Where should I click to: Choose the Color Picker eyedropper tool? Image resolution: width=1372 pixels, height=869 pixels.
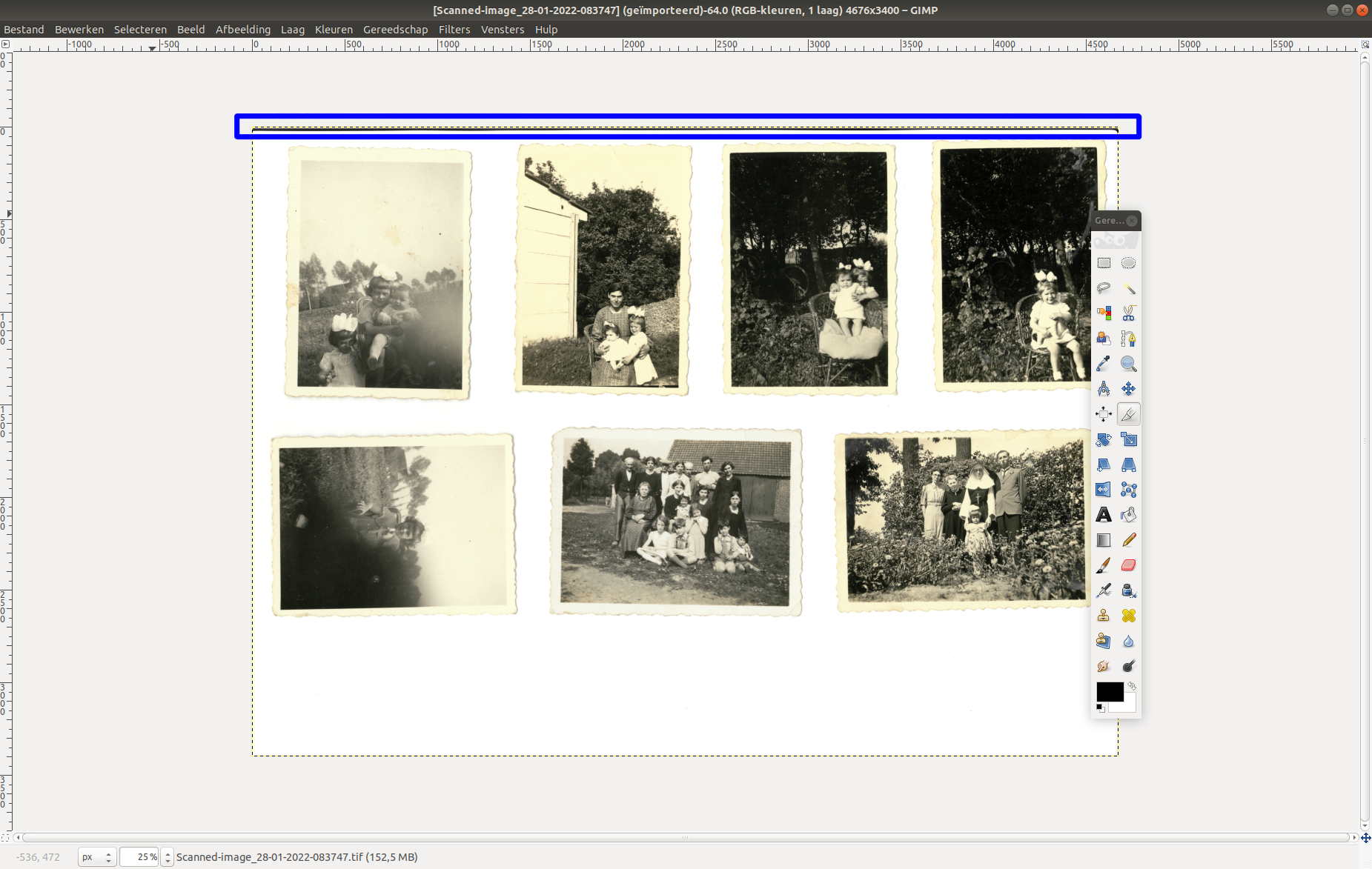(x=1104, y=364)
